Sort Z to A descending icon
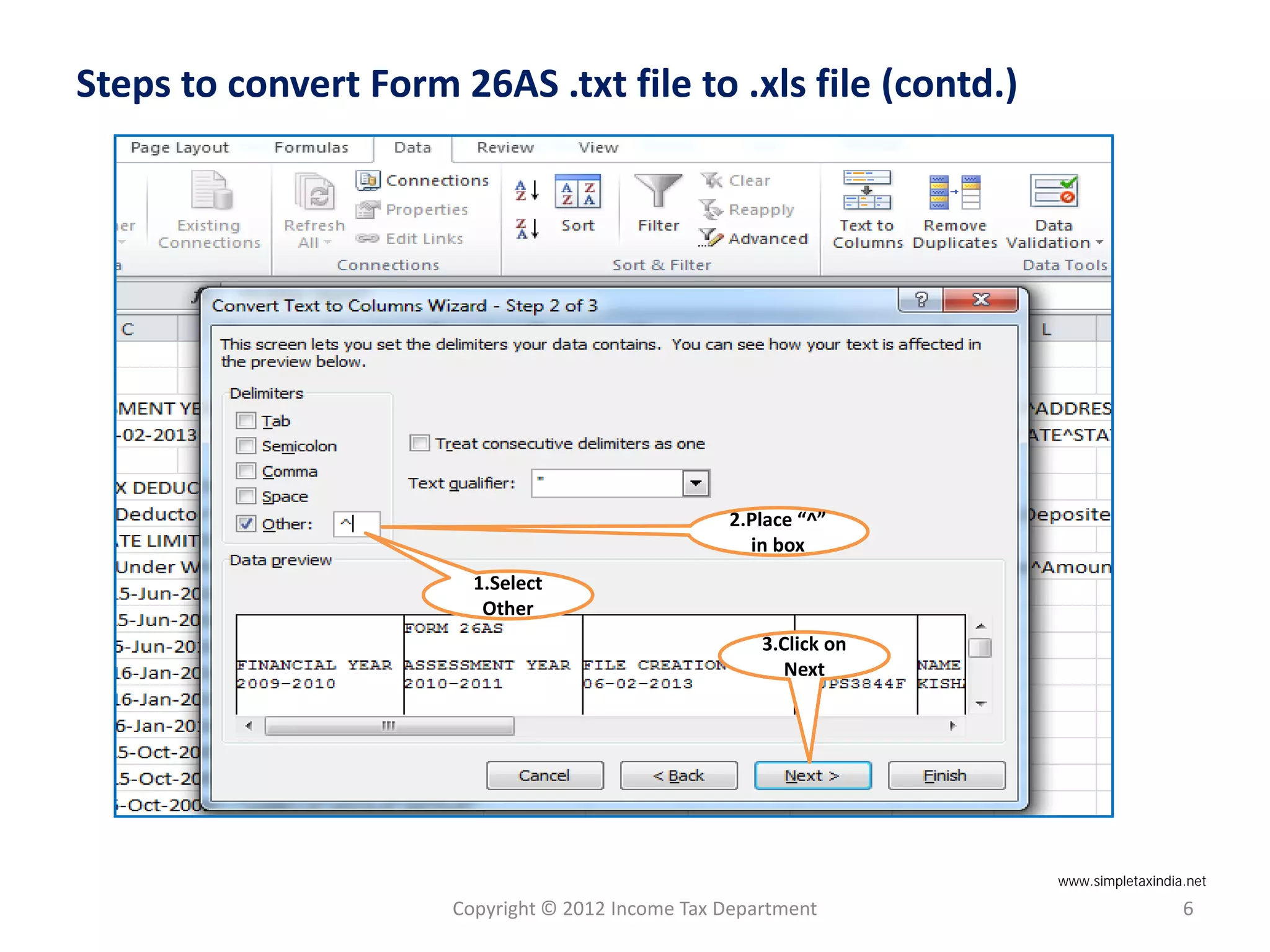This screenshot has height=952, width=1270. coord(527,228)
